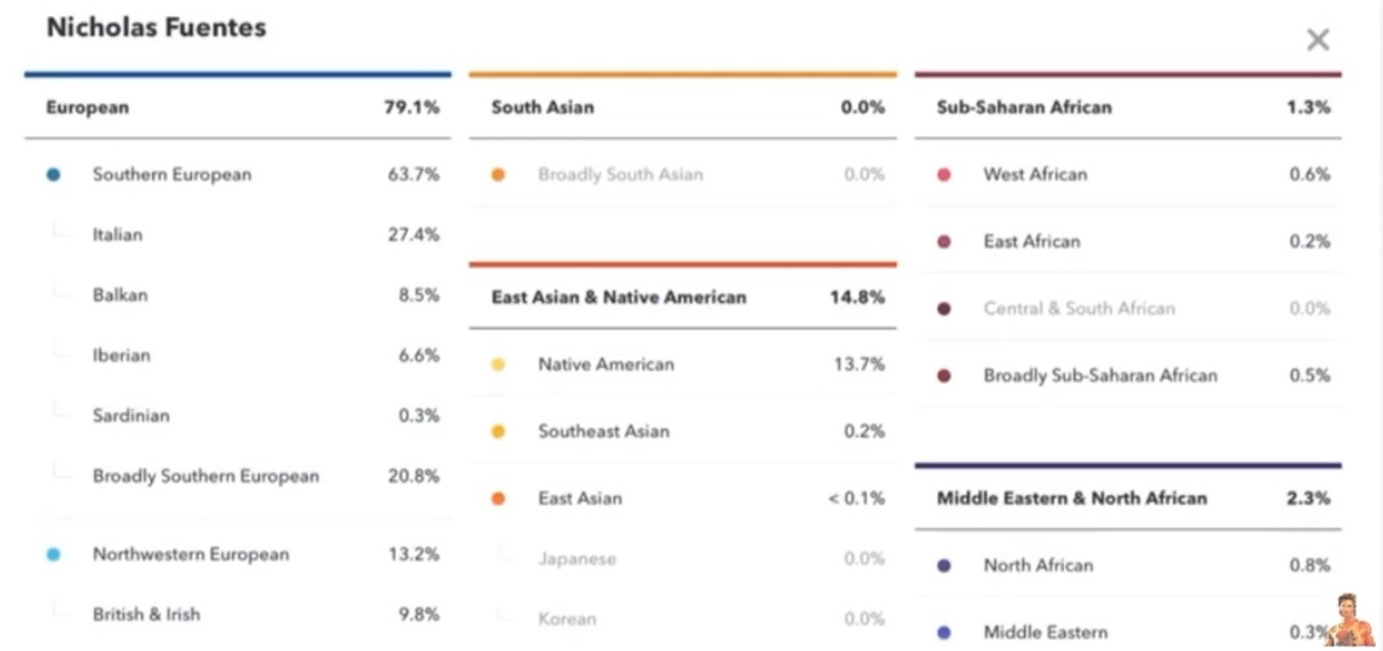The width and height of the screenshot is (1383, 651).
Task: Select the British & Irish row
Action: (238, 614)
